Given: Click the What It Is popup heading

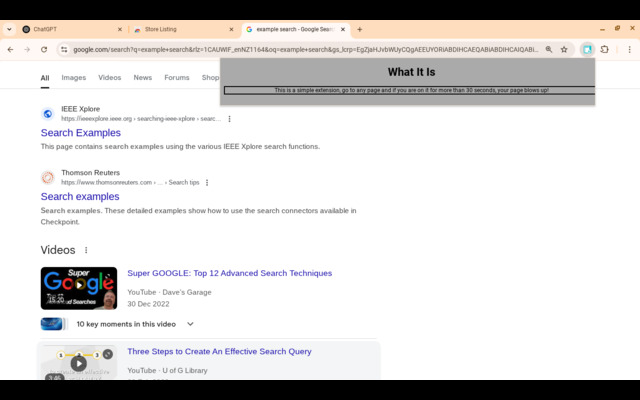Looking at the screenshot, I should (411, 72).
